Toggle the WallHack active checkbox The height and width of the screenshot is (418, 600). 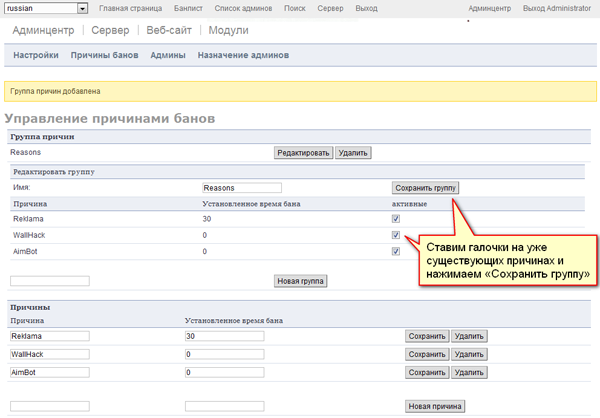coord(396,236)
